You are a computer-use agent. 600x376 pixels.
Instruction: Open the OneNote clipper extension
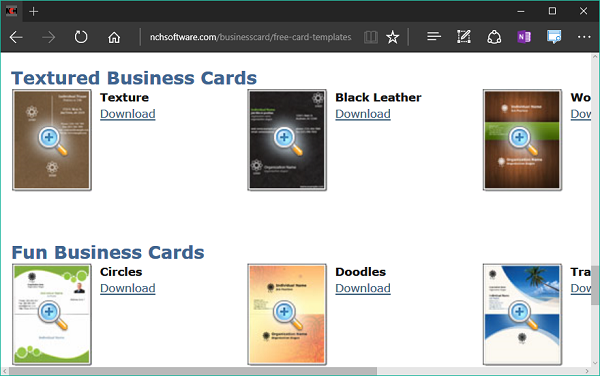coord(524,37)
